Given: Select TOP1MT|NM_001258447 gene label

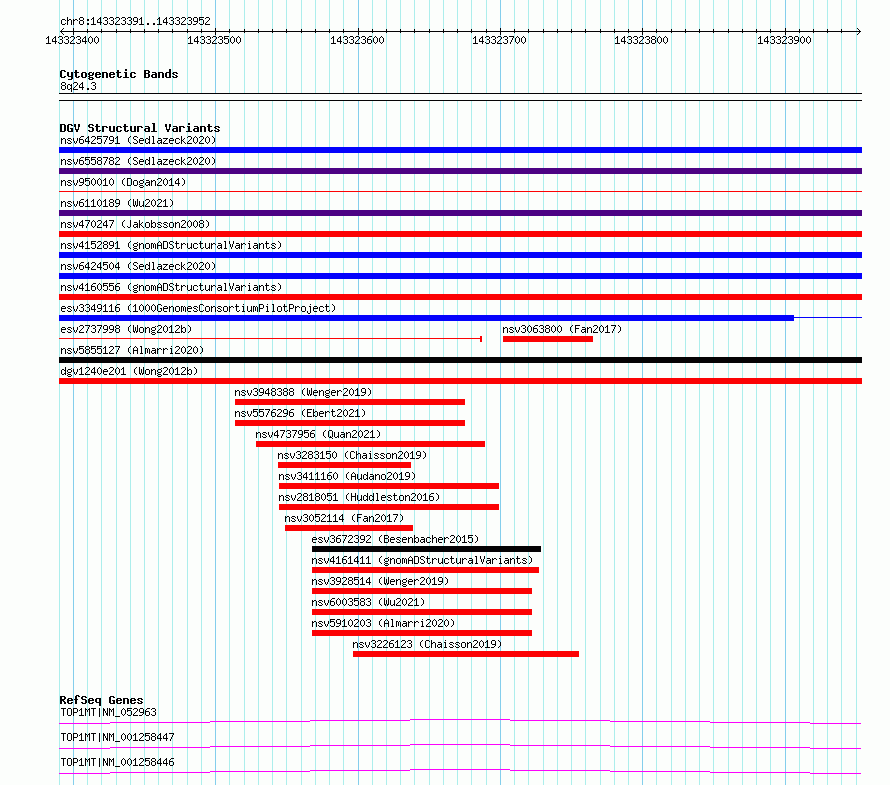Looking at the screenshot, I should (x=117, y=737).
